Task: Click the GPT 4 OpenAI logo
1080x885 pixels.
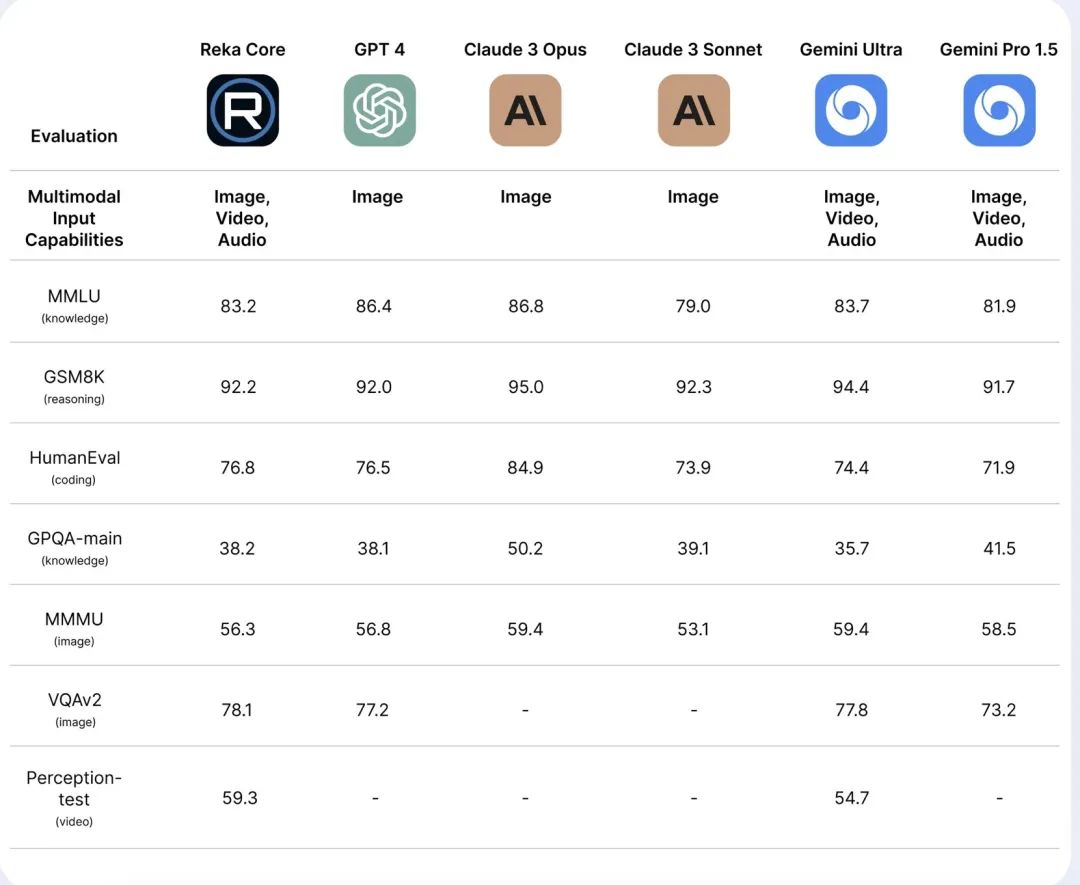Action: point(380,110)
